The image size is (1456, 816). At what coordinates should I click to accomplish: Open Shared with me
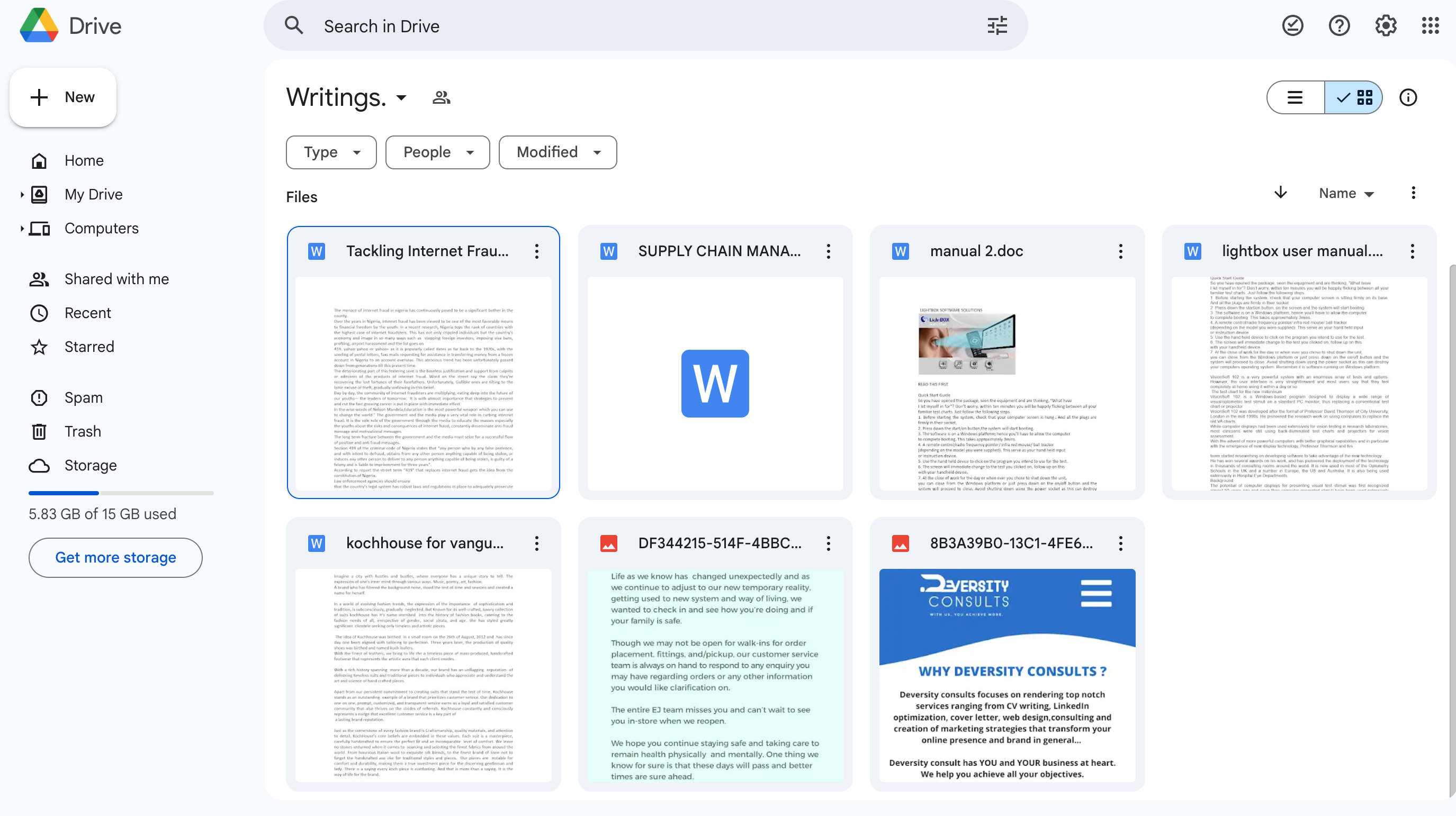(x=116, y=279)
